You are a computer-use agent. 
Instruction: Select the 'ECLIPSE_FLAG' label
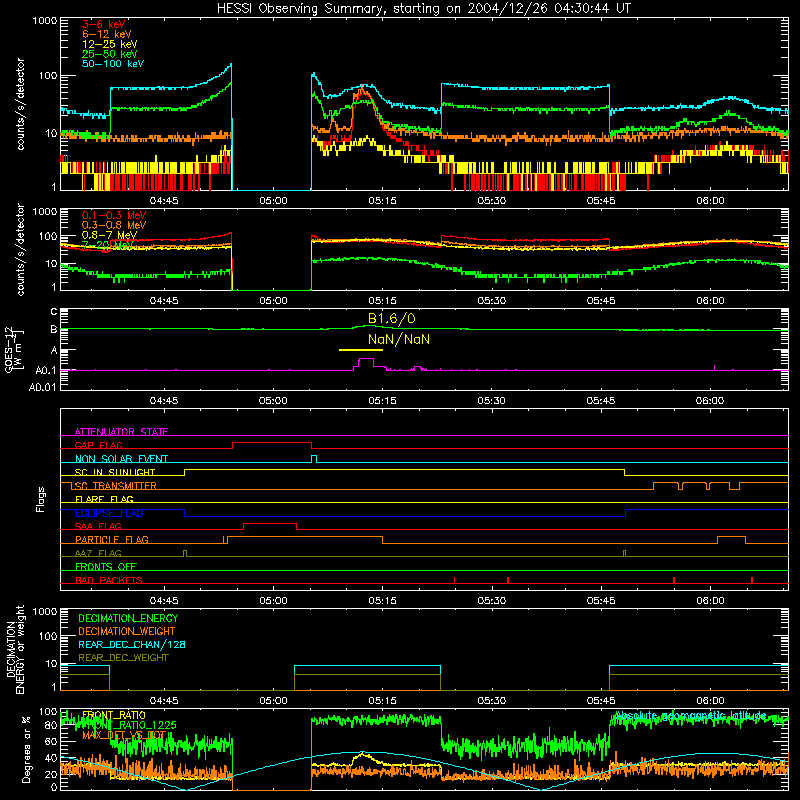(x=109, y=513)
